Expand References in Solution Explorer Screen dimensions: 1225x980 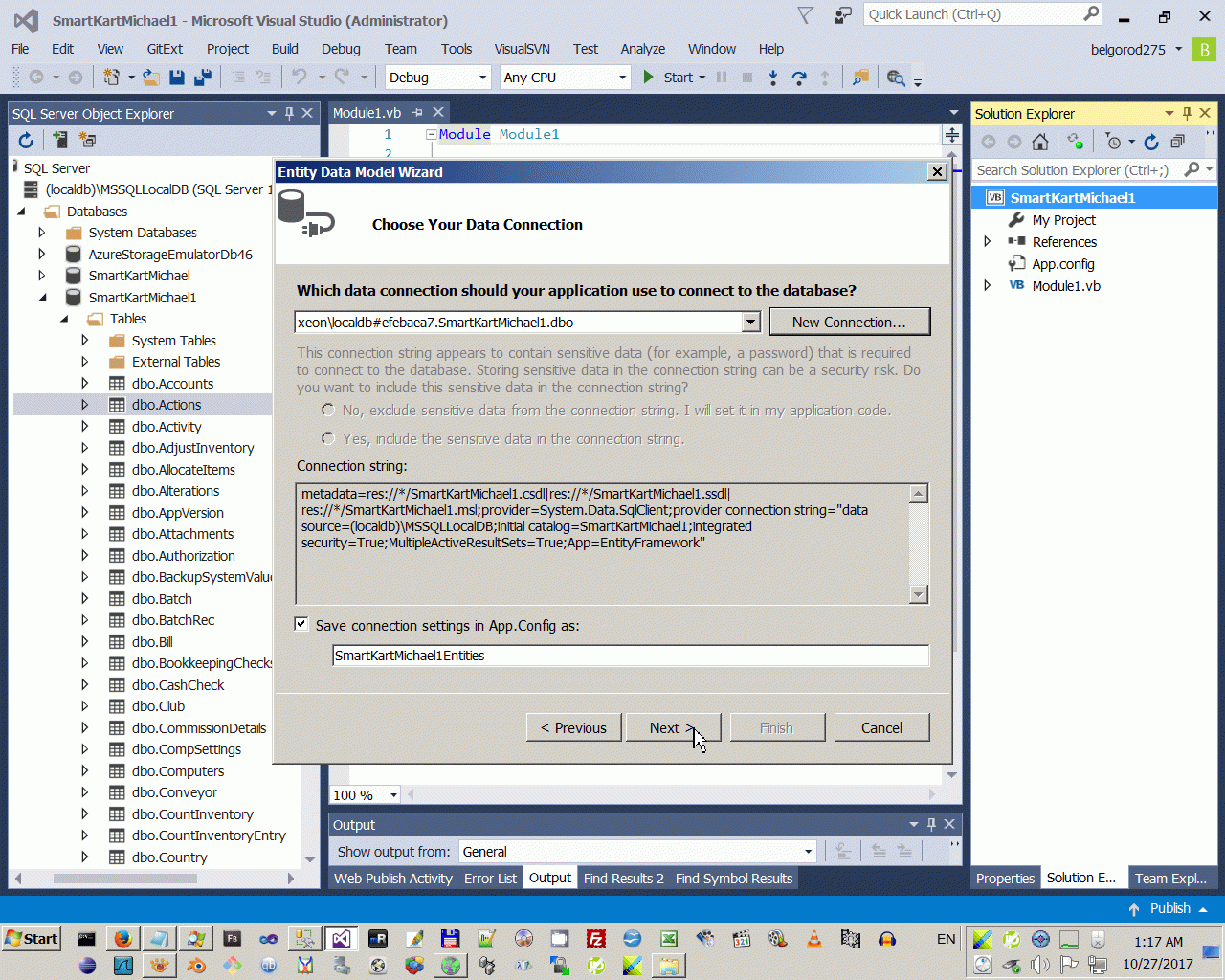(988, 242)
